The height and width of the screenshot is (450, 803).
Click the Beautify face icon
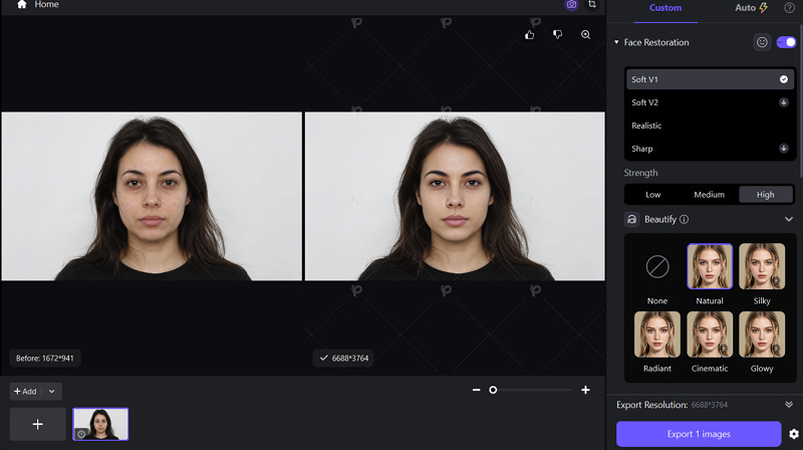click(632, 219)
